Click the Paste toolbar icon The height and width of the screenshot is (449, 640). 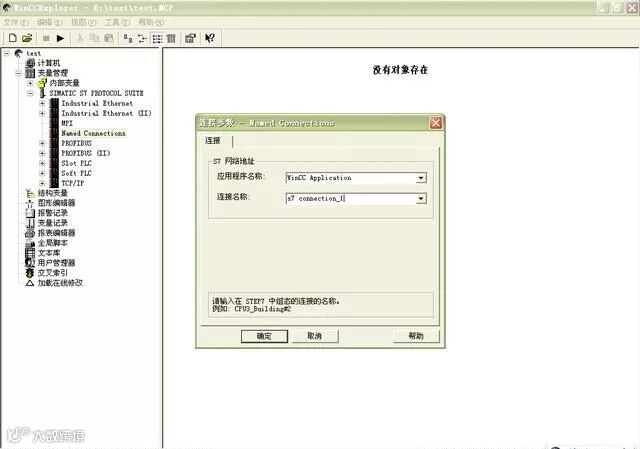[109, 38]
